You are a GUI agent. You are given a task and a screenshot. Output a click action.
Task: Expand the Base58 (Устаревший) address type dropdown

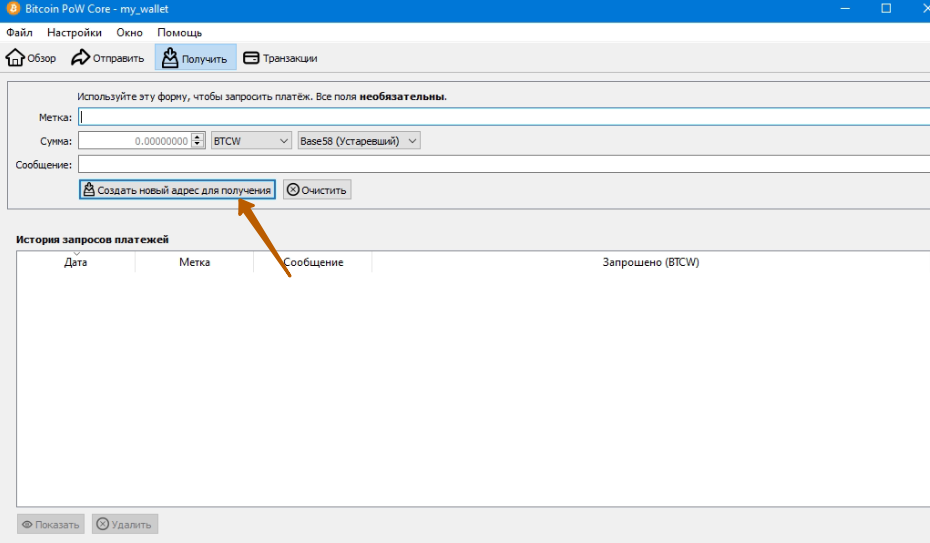pos(359,141)
